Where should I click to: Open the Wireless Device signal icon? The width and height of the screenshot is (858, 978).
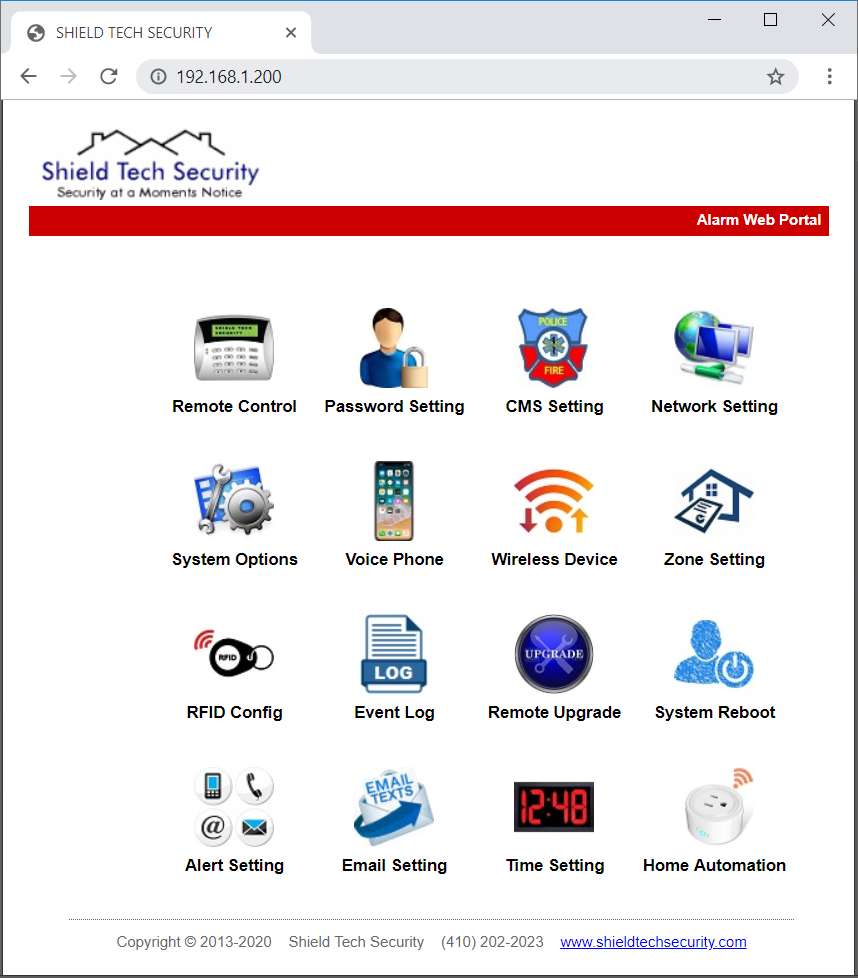point(554,501)
